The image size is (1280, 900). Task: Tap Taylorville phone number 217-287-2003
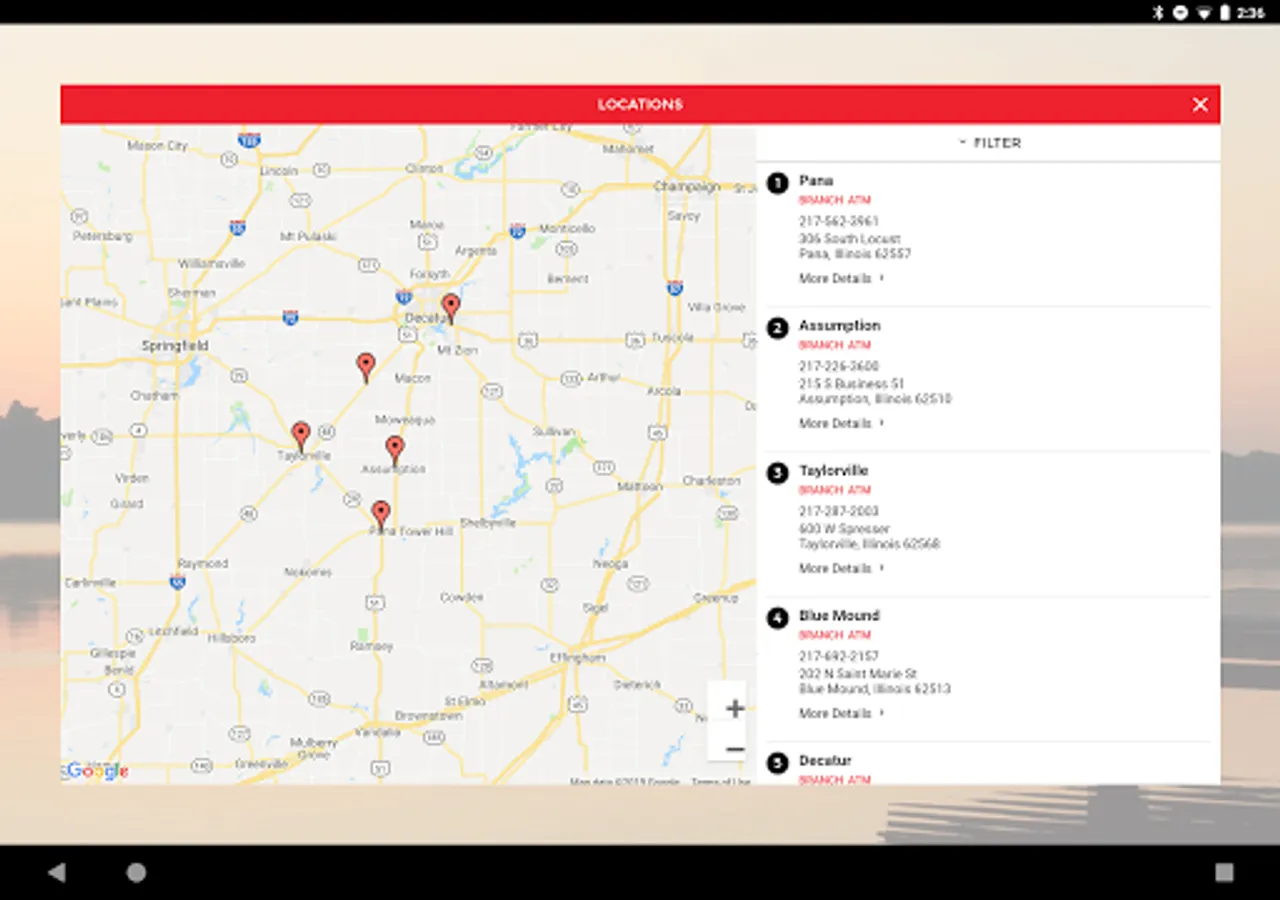[838, 511]
